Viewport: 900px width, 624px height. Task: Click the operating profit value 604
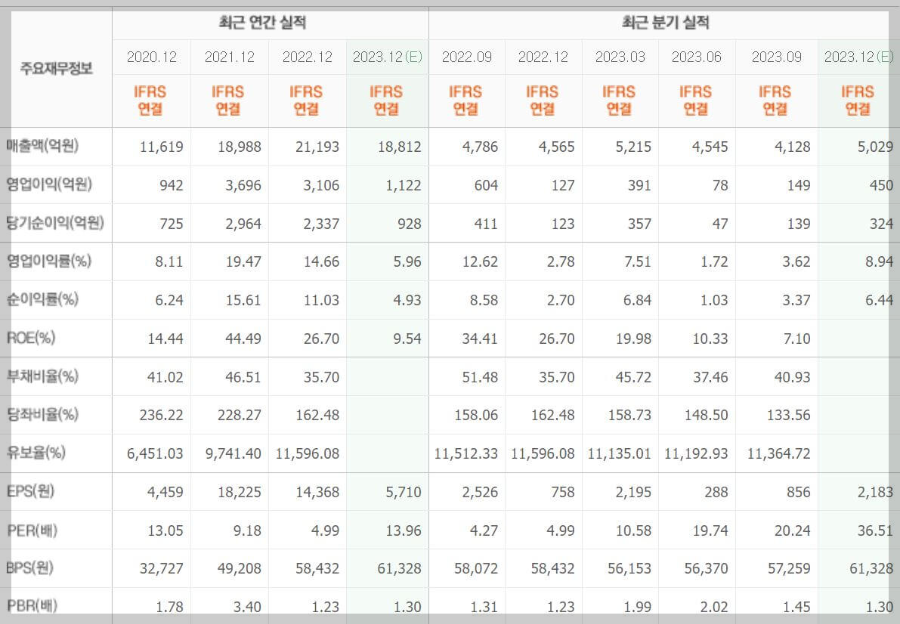click(x=486, y=185)
